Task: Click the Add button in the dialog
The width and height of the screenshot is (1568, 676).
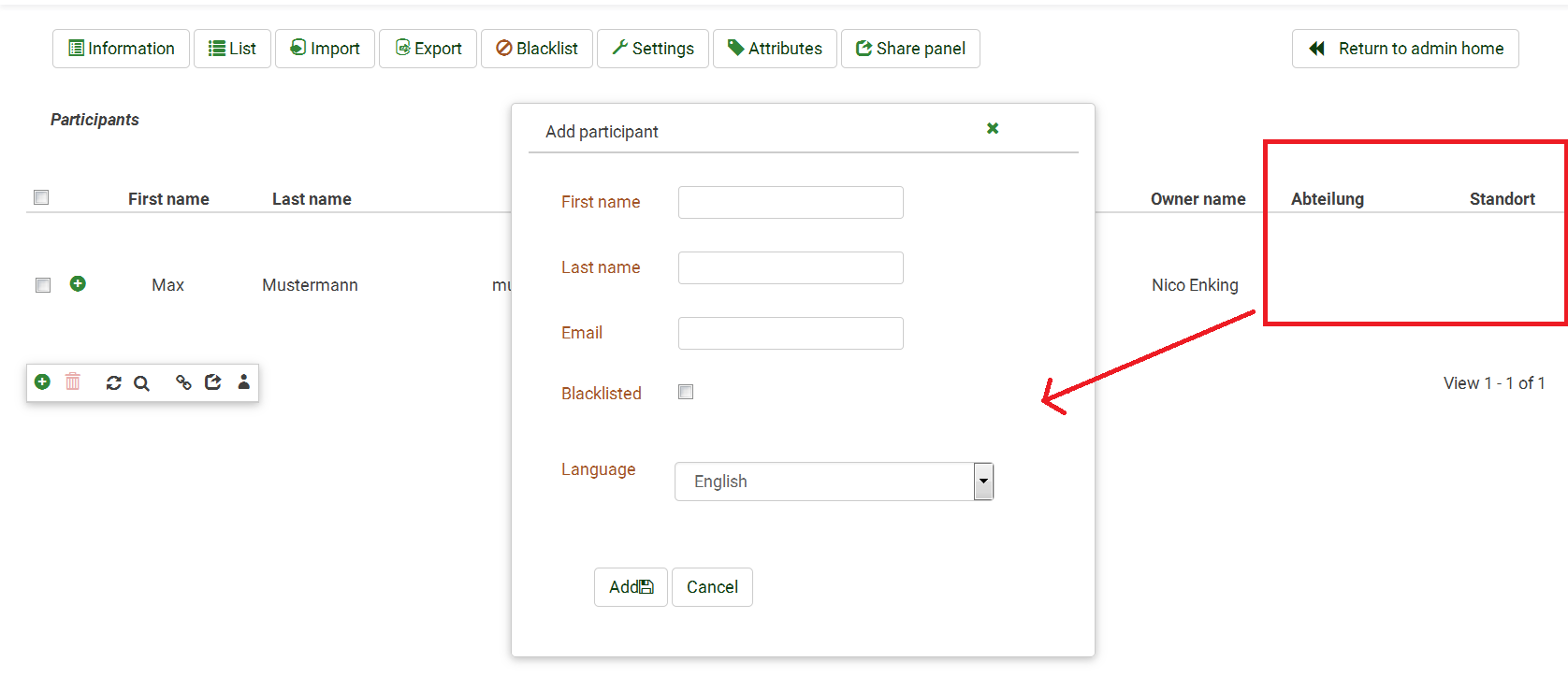Action: [631, 587]
